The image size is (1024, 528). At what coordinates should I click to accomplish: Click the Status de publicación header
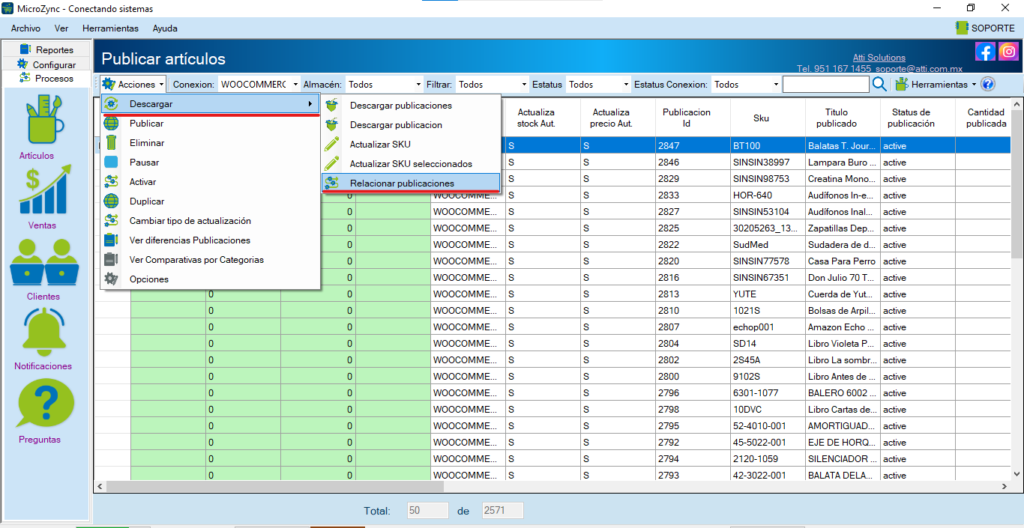pyautogui.click(x=918, y=118)
